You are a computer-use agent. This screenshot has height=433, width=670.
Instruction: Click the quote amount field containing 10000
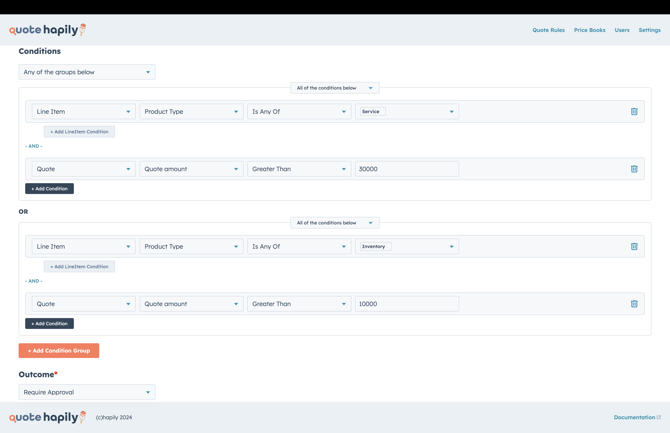pos(406,304)
